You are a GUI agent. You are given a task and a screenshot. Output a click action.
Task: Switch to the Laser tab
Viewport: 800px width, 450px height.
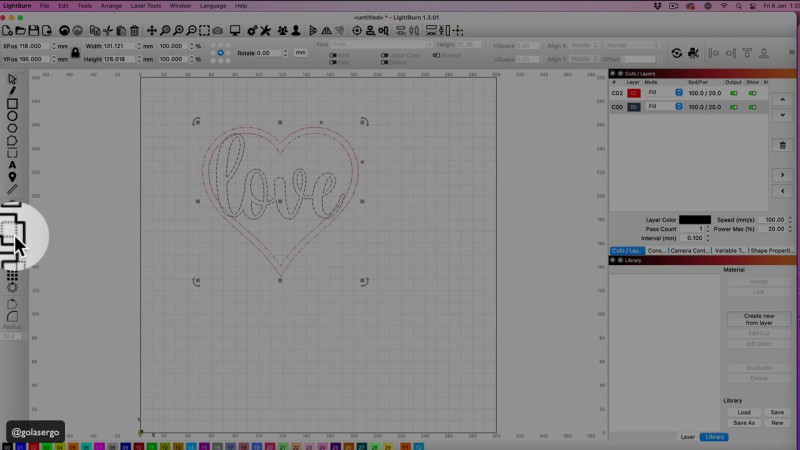[687, 437]
